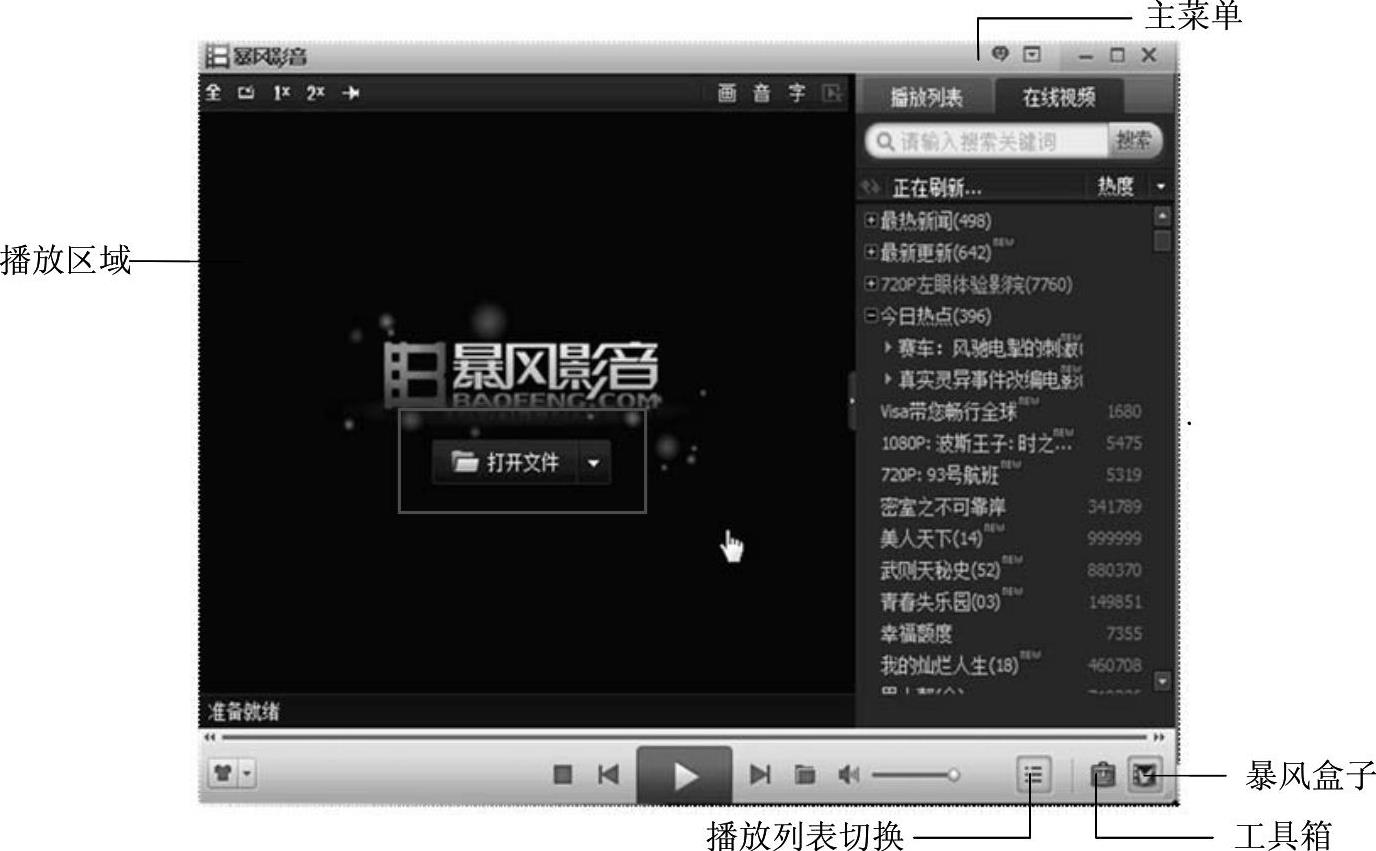Image resolution: width=1376 pixels, height=851 pixels.
Task: Focus the search keyword input field
Action: coord(986,142)
